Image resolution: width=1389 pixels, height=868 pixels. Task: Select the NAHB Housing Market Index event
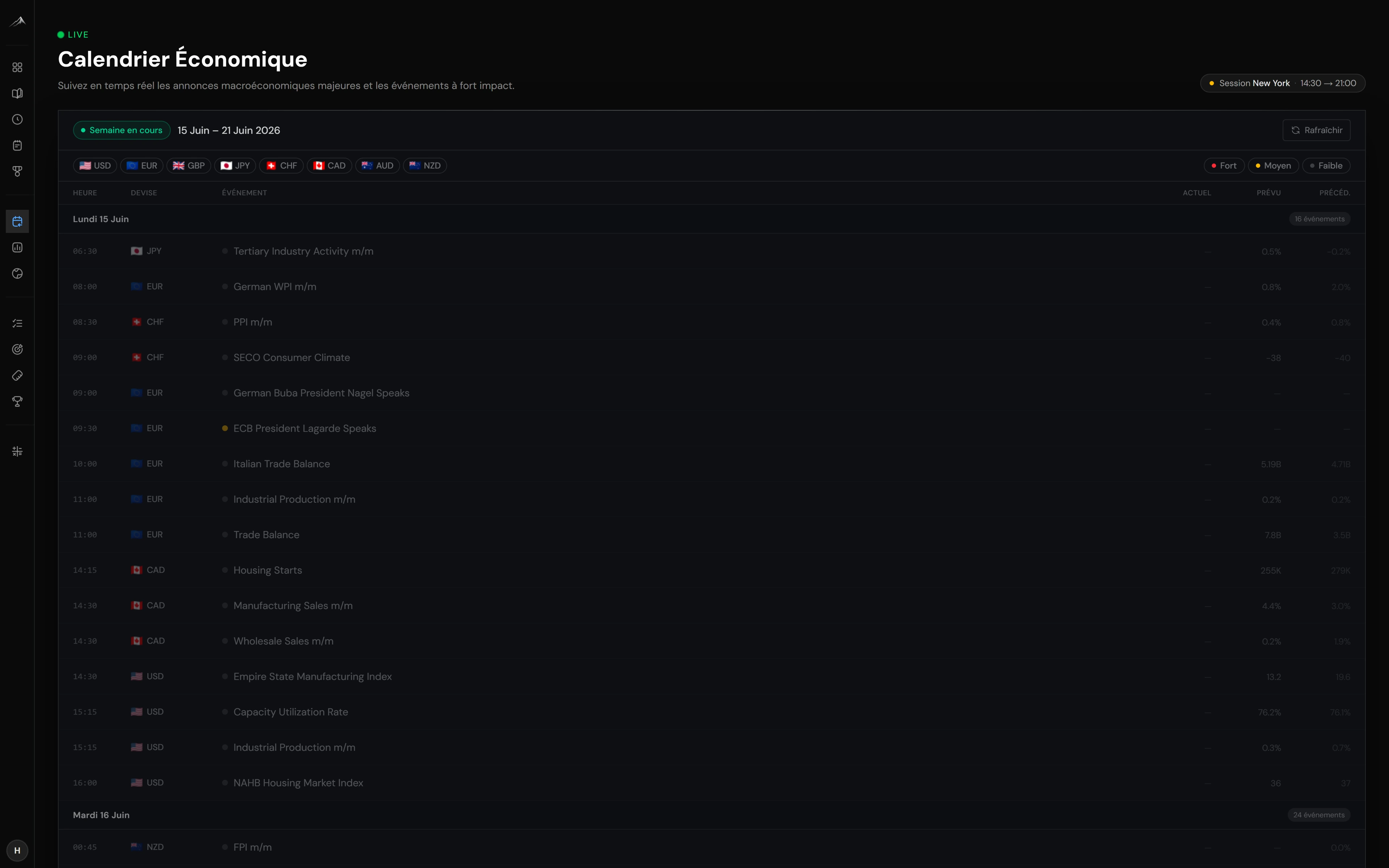(x=712, y=783)
